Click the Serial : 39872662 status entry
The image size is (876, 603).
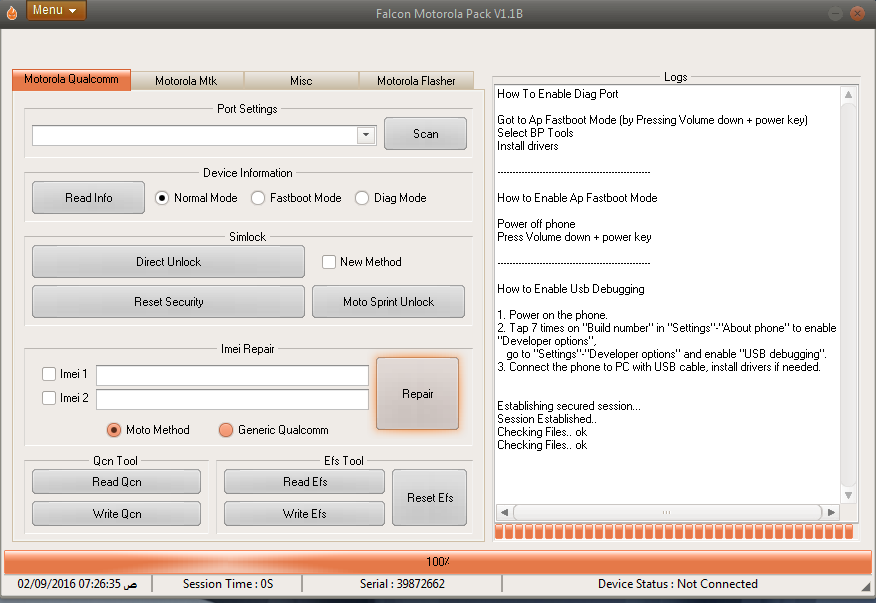click(402, 584)
